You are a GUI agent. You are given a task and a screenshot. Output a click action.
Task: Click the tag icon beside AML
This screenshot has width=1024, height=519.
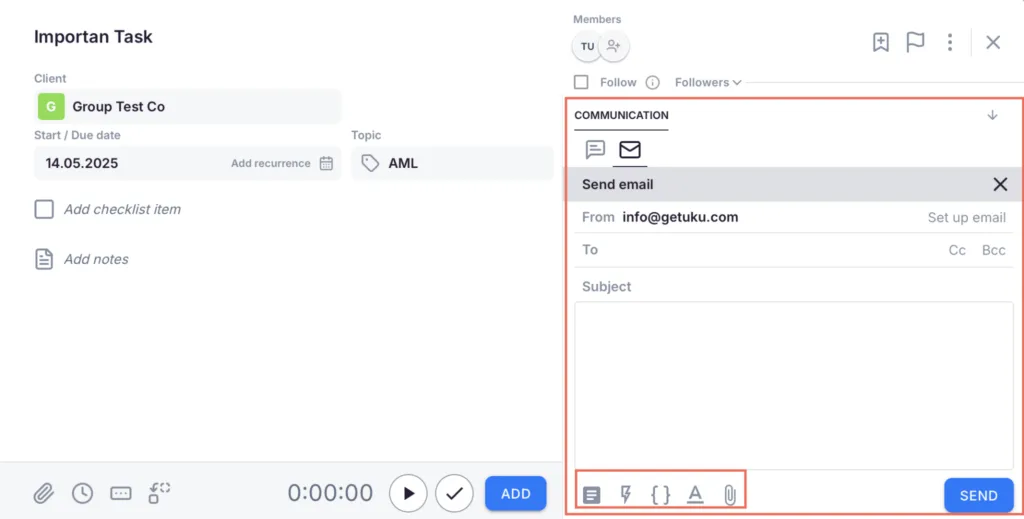(370, 163)
